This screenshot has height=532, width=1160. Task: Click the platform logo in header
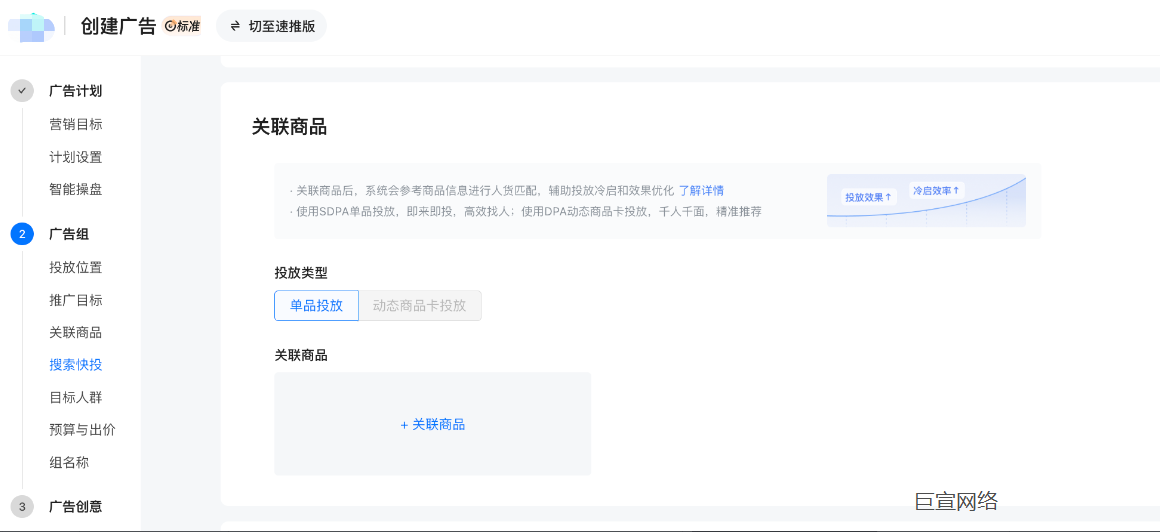pos(31,27)
